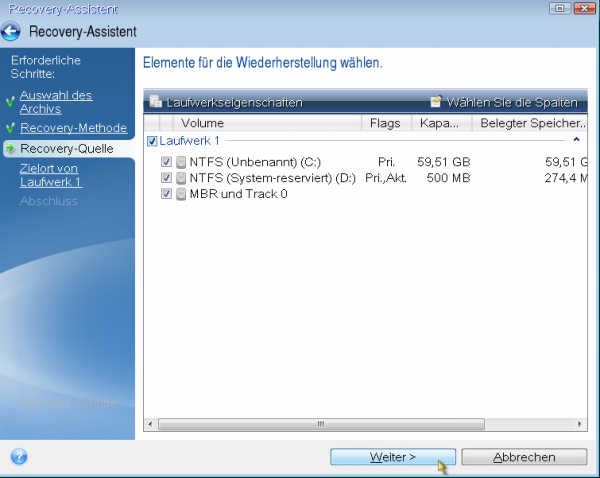Go to the Recovery-Methode step
This screenshot has width=600, height=478.
pos(73,128)
